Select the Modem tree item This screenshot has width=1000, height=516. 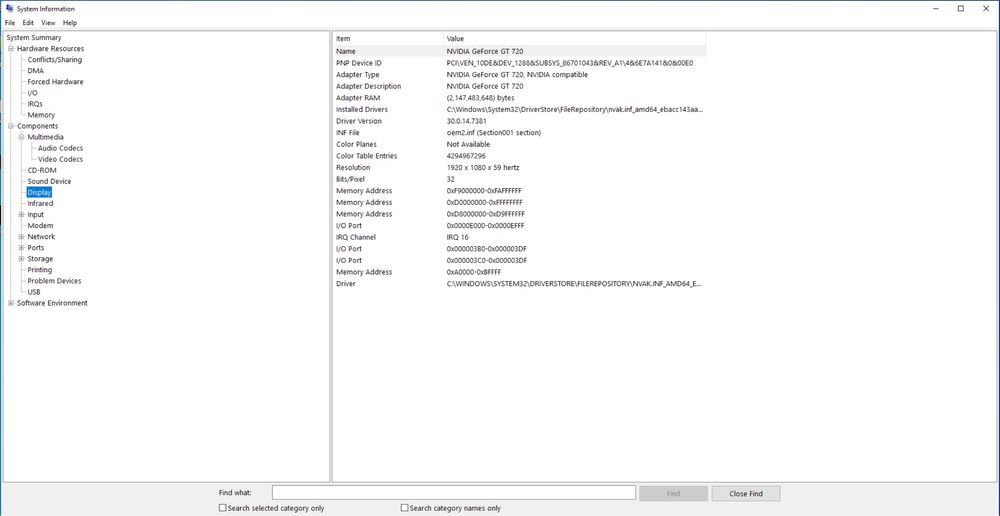(x=40, y=226)
